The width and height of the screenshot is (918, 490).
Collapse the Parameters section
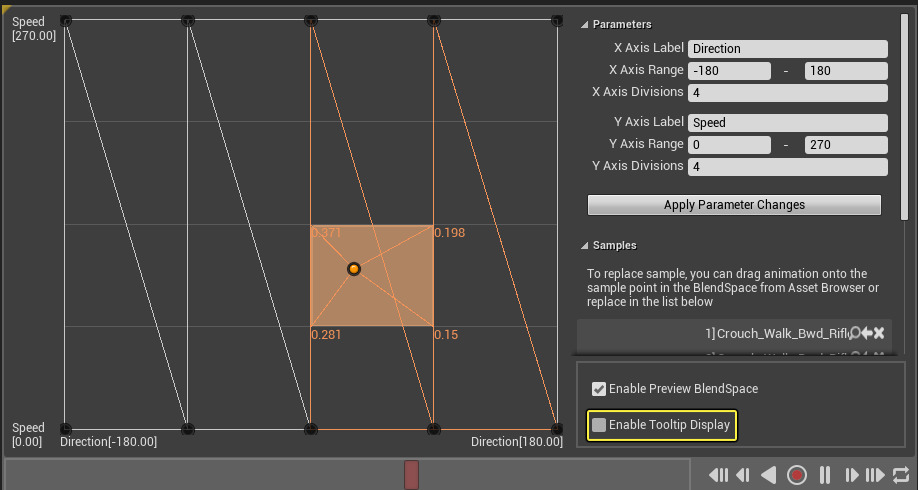(585, 24)
